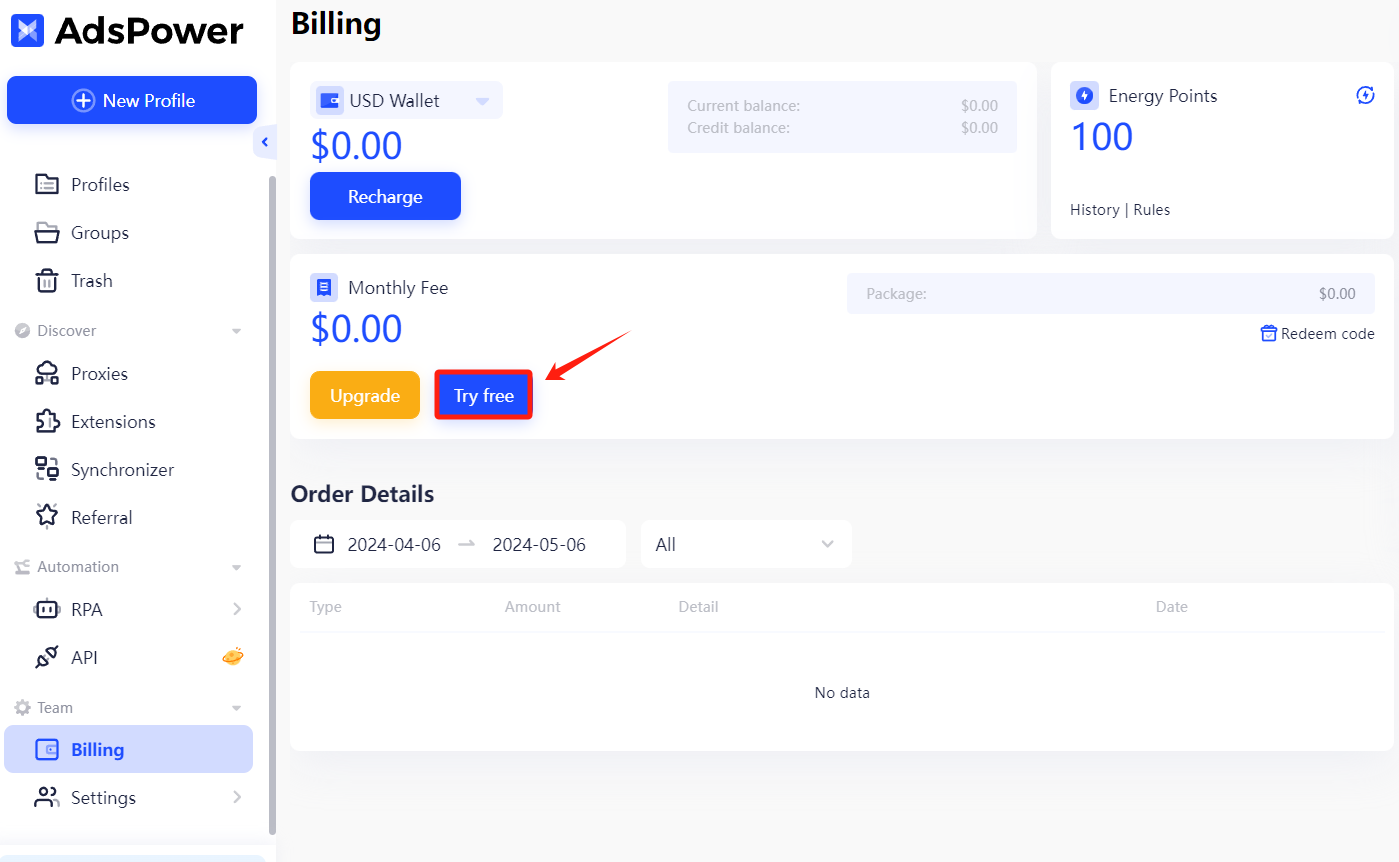Collapse the Discover section chevron
Viewport: 1399px width, 862px height.
236,330
